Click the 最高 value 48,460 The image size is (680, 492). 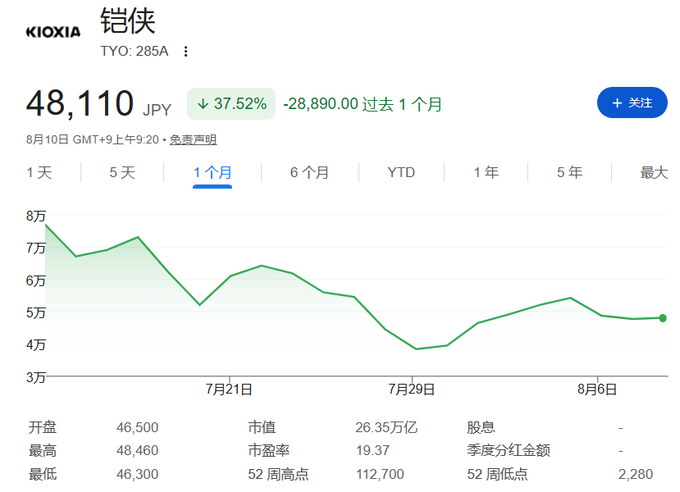[x=137, y=451]
